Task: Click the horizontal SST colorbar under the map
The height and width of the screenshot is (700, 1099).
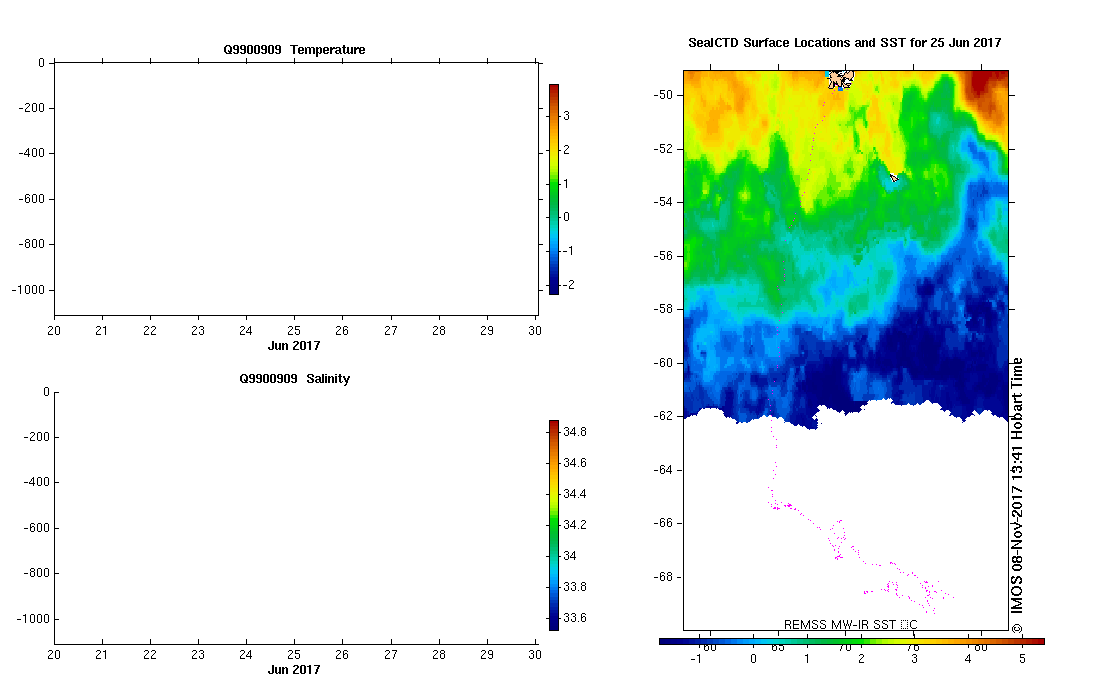Action: click(852, 641)
